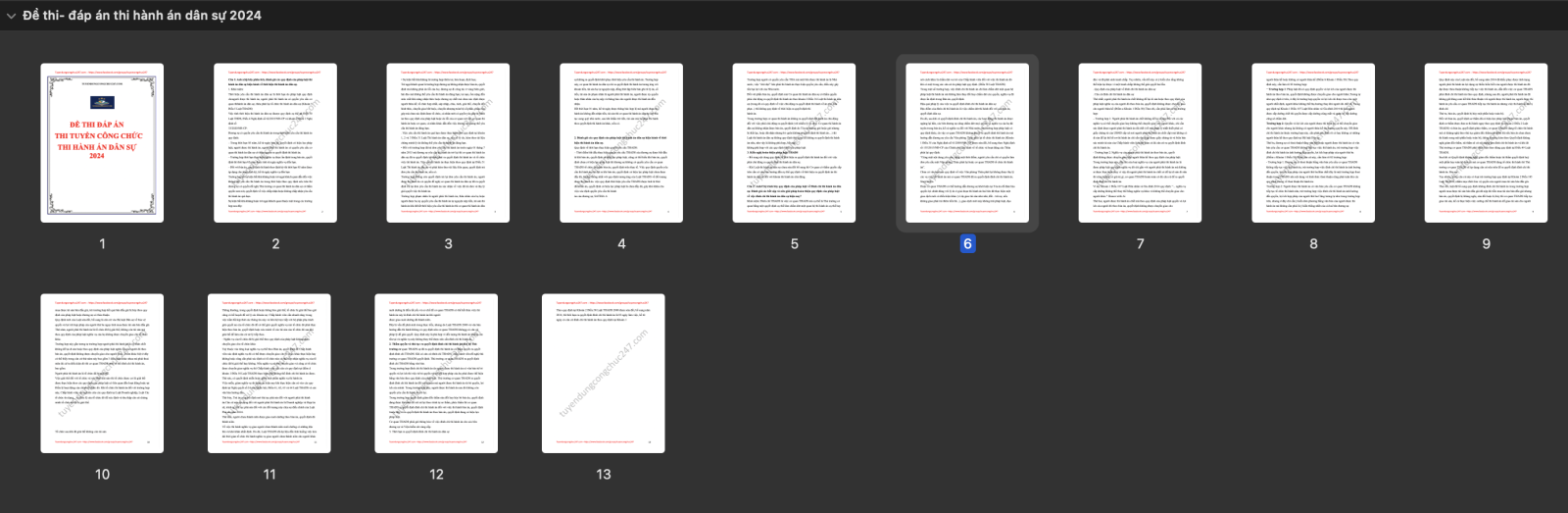Select the page 9 thumbnail
The width and height of the screenshot is (1568, 513).
[x=1486, y=143]
